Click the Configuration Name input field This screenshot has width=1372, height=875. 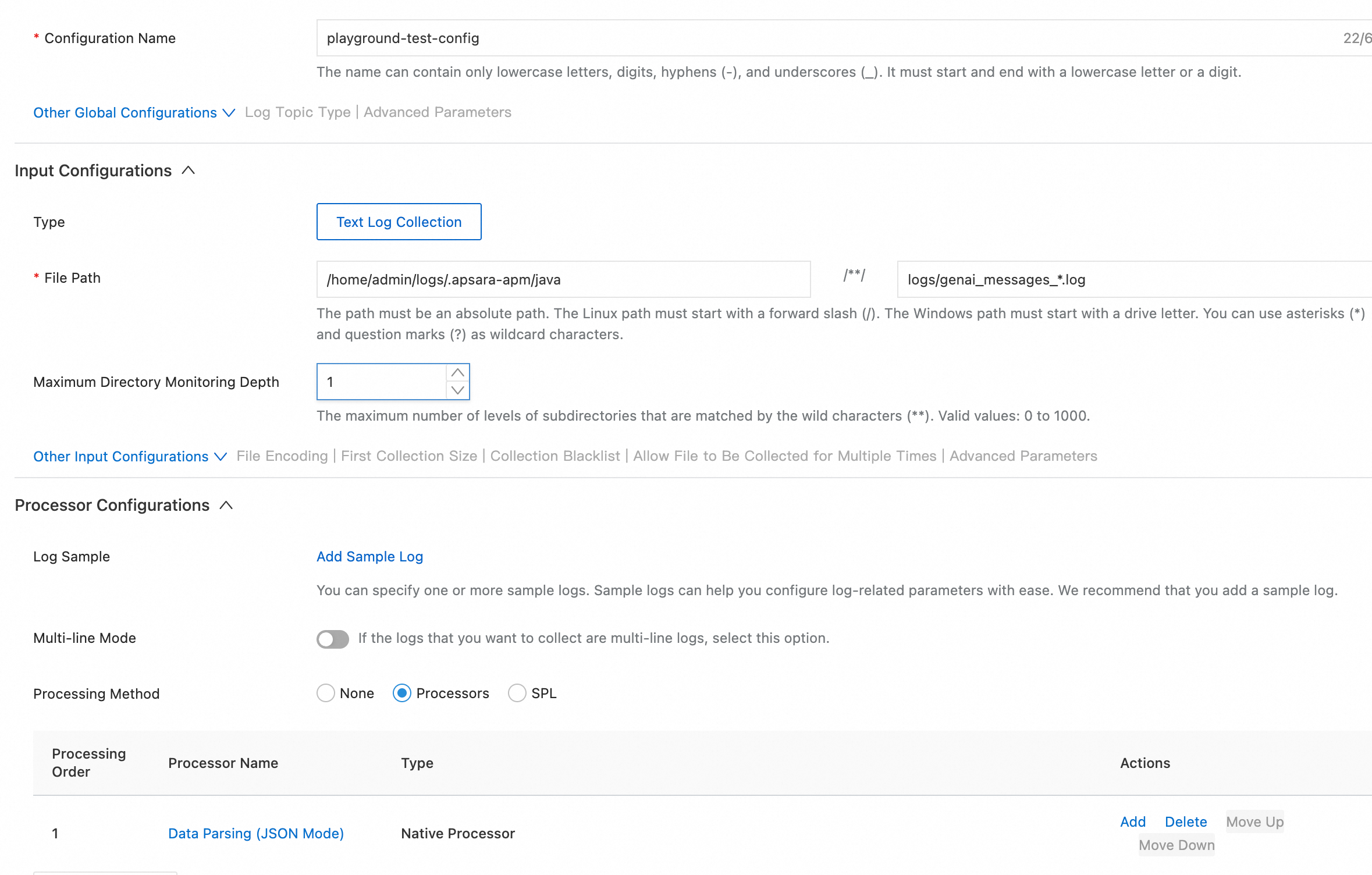[815, 38]
